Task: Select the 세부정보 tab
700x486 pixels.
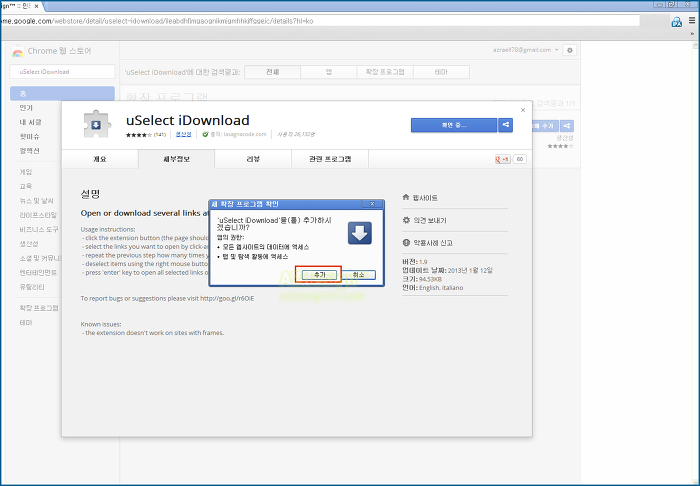Action: pos(176,159)
